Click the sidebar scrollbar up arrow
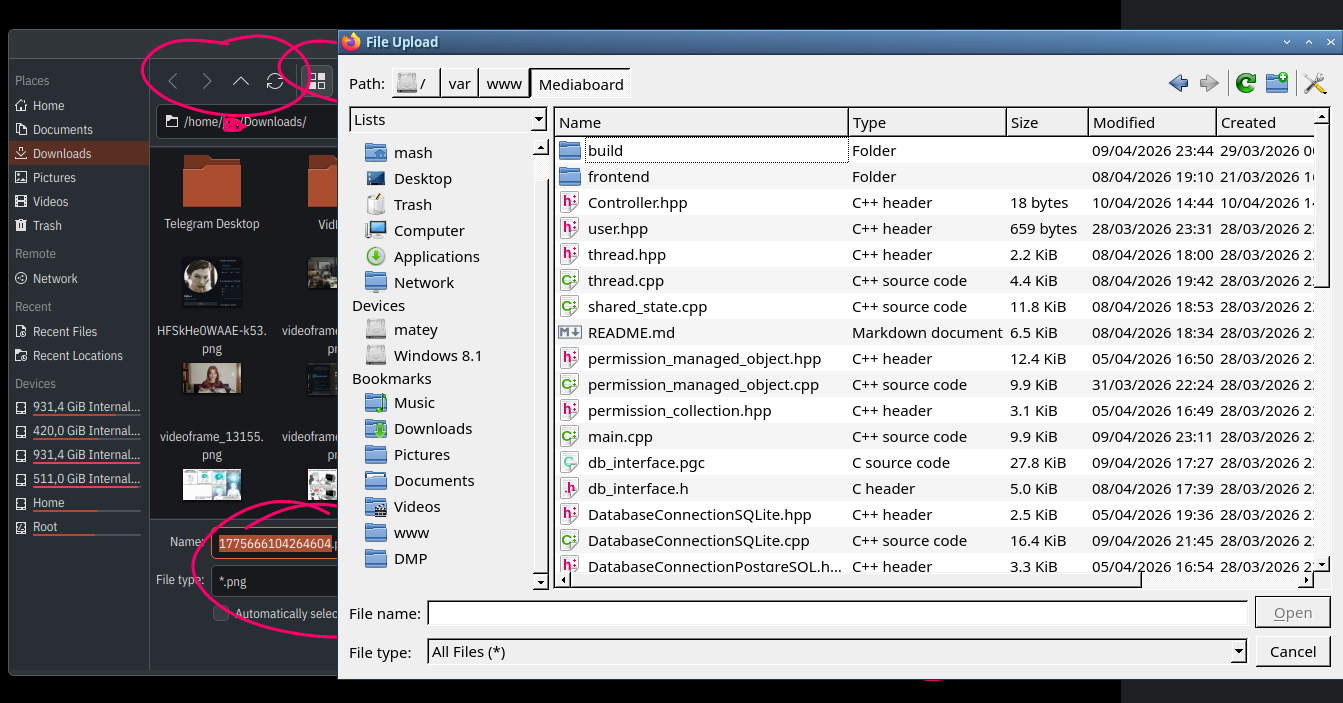 [x=541, y=147]
